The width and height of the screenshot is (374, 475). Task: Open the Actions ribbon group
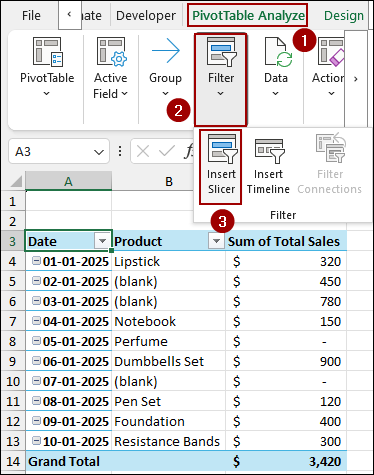tap(328, 67)
